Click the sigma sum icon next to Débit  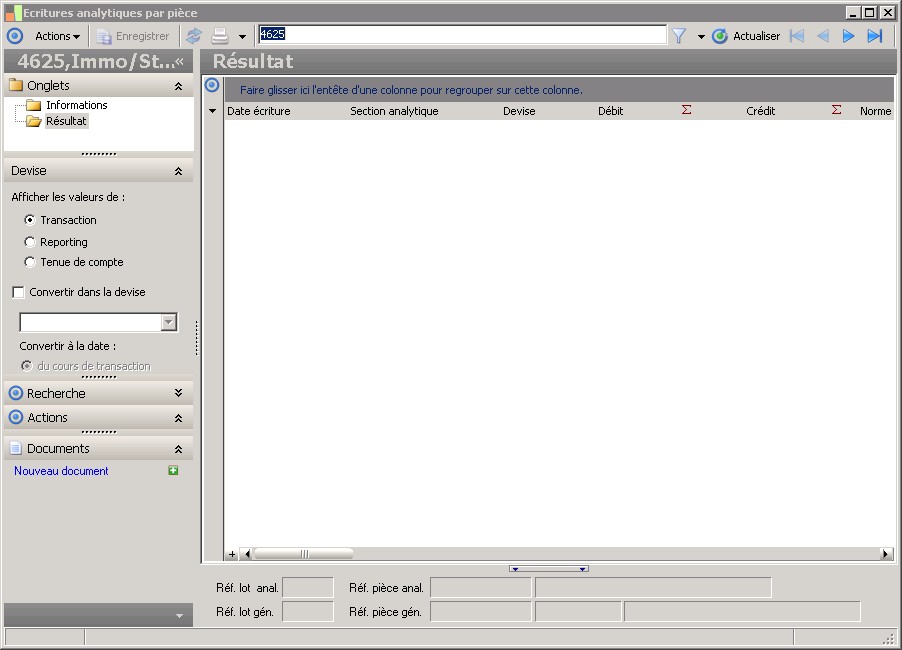pyautogui.click(x=686, y=110)
